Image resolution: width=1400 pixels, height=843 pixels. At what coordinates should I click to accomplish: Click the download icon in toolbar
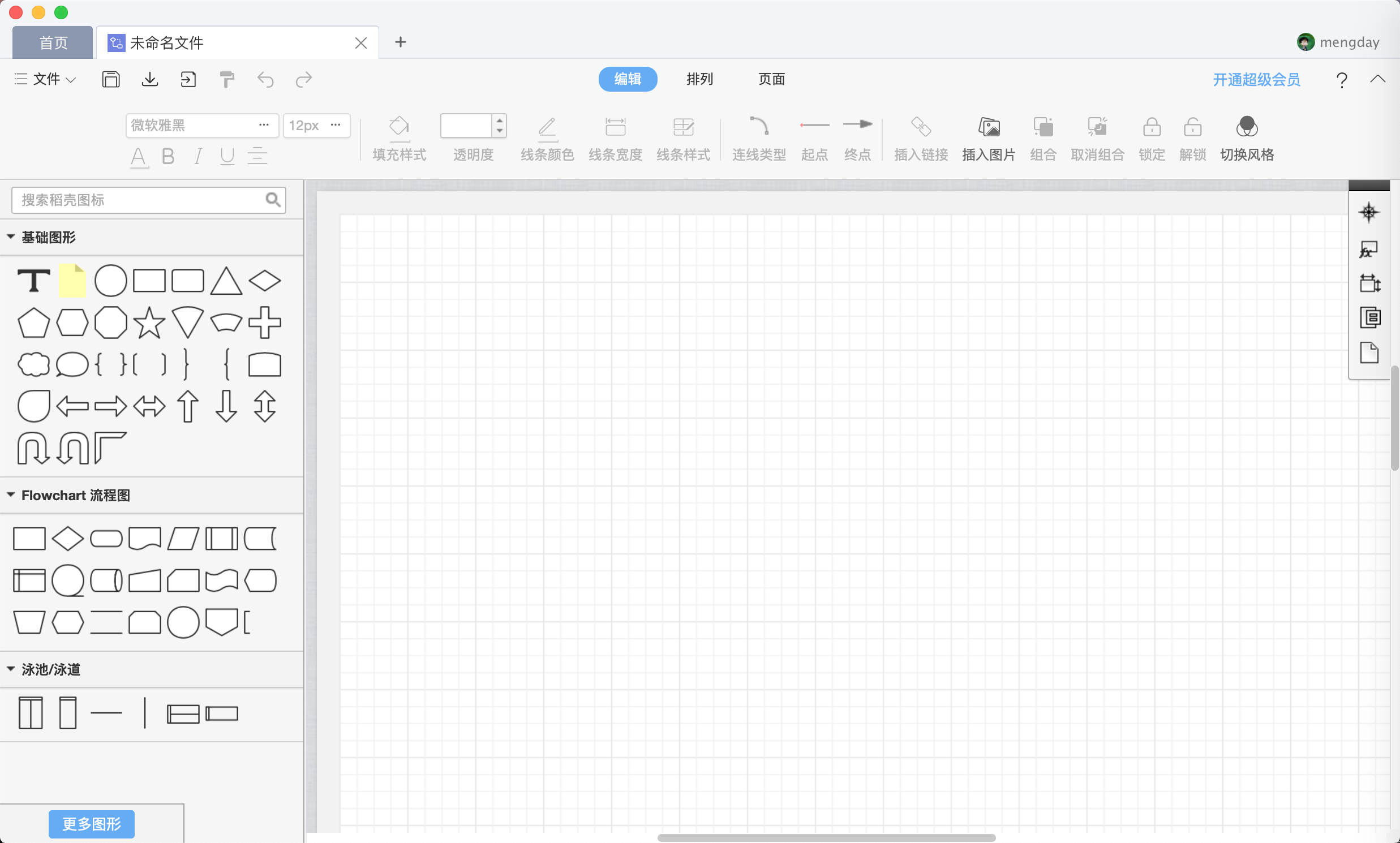click(150, 79)
